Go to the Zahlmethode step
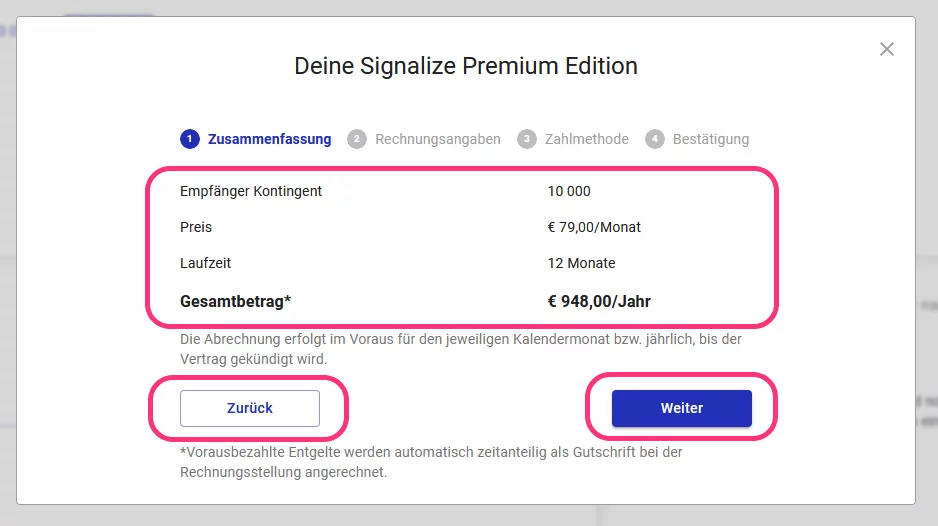Viewport: 938px width, 526px height. (586, 139)
